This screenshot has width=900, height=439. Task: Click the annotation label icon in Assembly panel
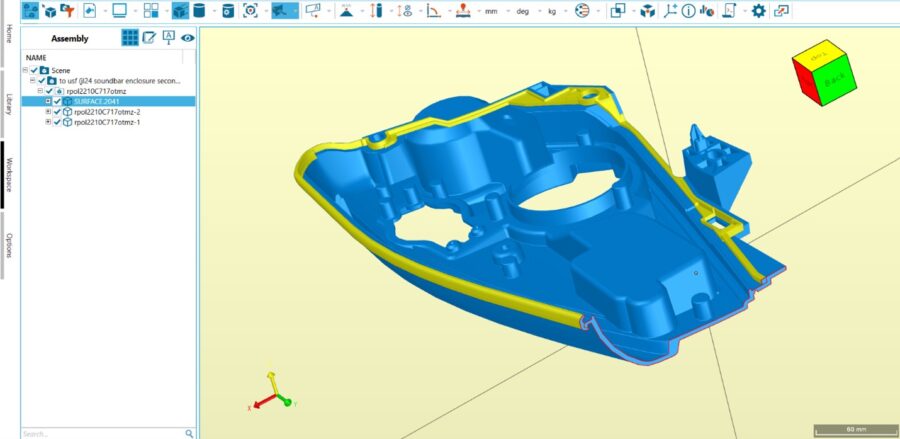tap(168, 38)
